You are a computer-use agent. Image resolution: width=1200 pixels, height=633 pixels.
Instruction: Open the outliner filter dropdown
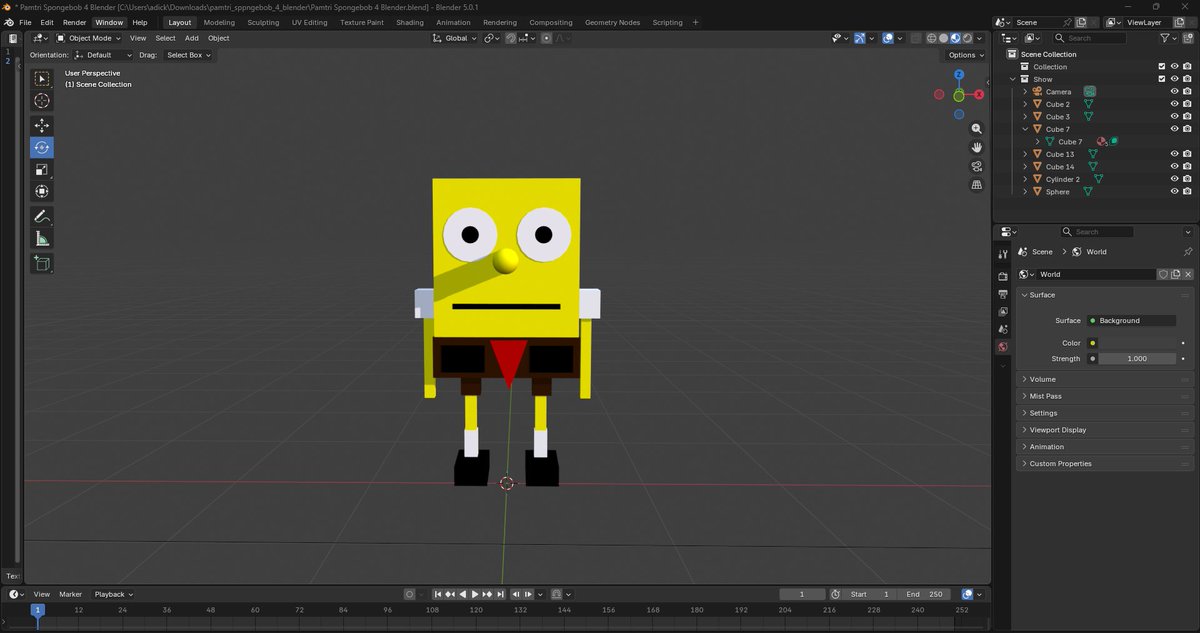(x=1167, y=38)
